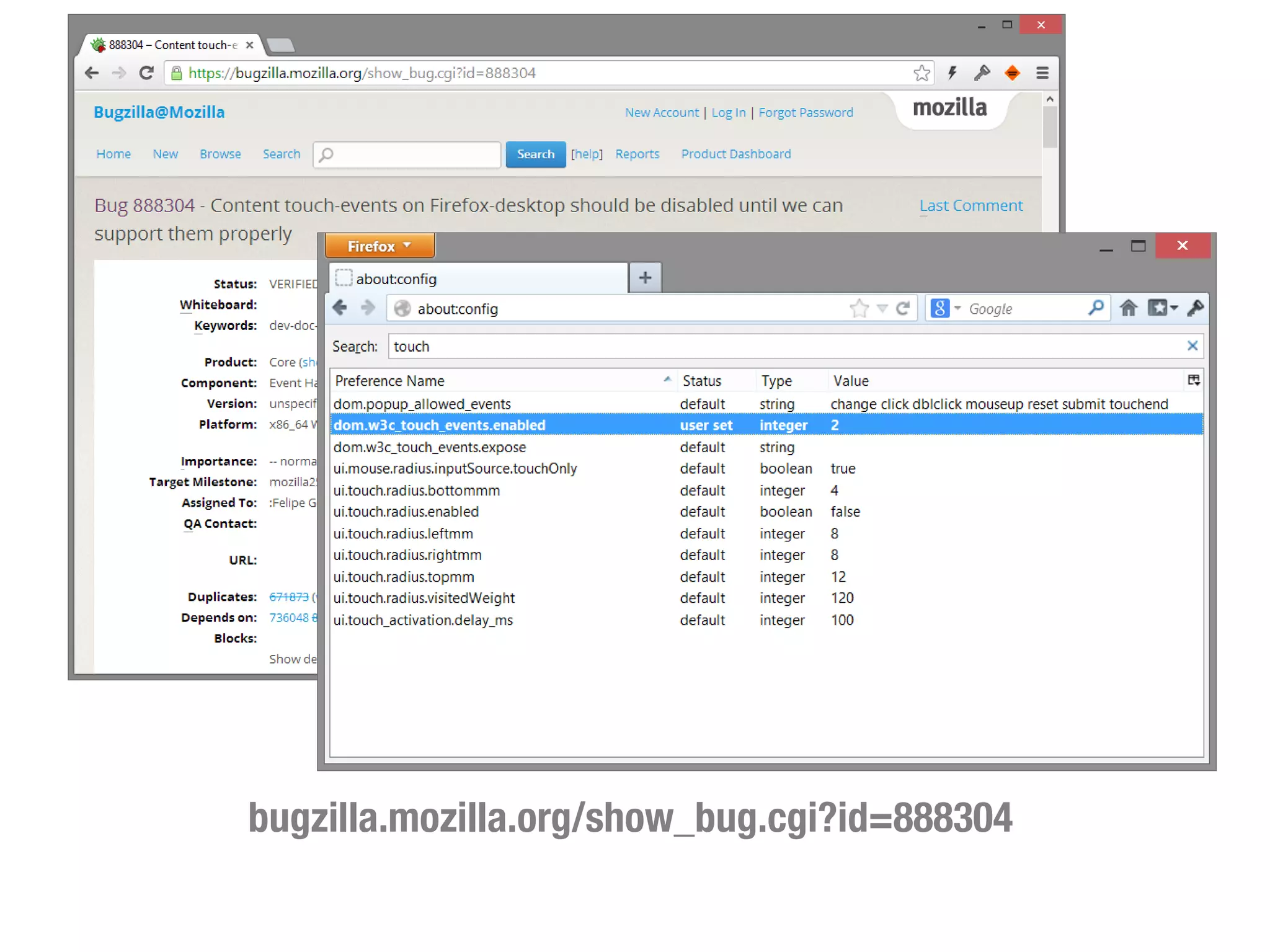Select the ui.touch.radius.enabled preference
The width and height of the screenshot is (1270, 952).
point(766,512)
